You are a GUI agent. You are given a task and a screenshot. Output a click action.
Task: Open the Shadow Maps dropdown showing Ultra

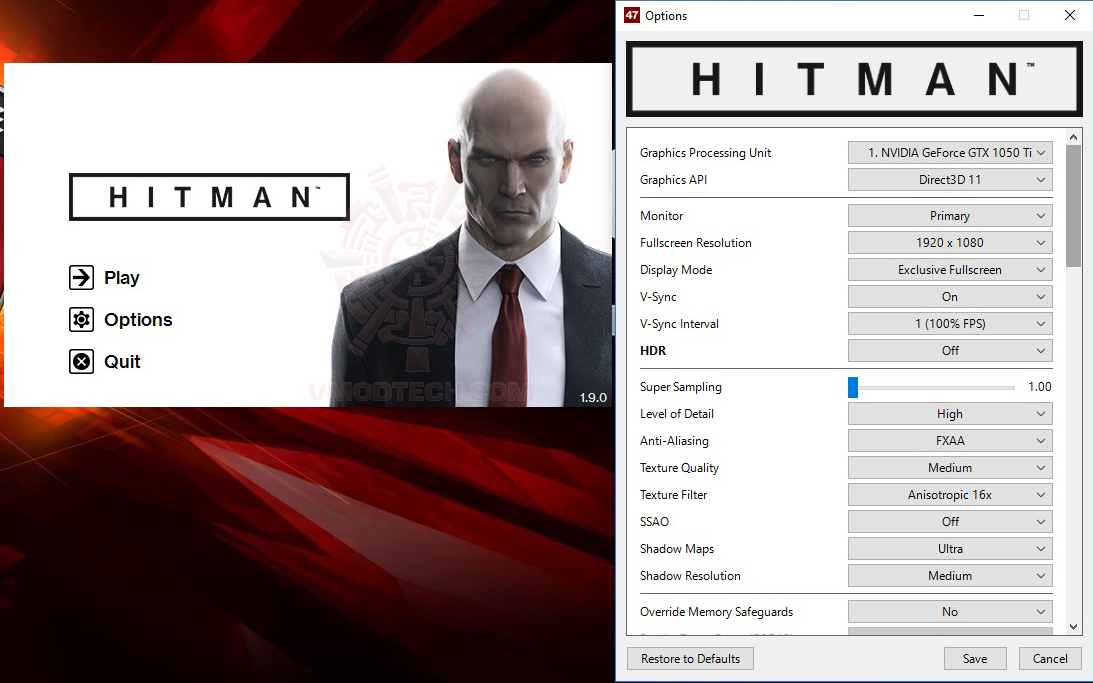tap(950, 548)
